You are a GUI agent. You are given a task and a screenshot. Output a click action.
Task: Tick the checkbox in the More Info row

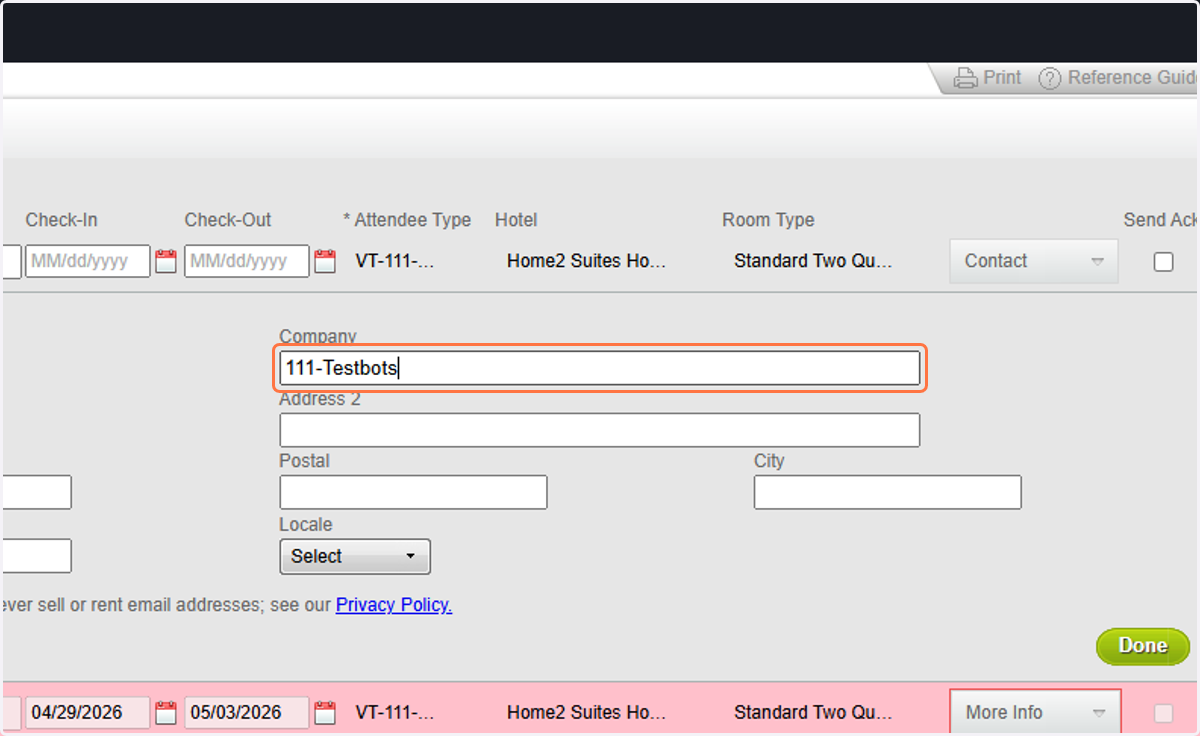pos(1163,713)
